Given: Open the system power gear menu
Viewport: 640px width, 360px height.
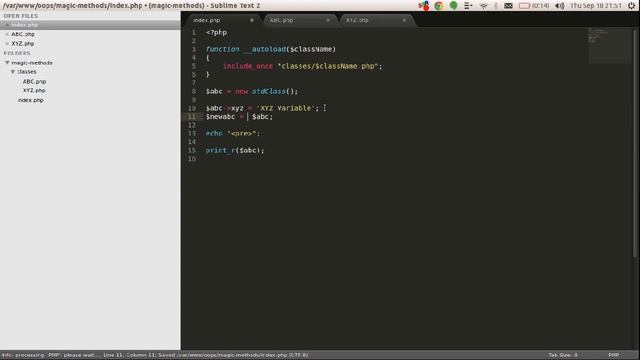Looking at the screenshot, I should pyautogui.click(x=632, y=6).
